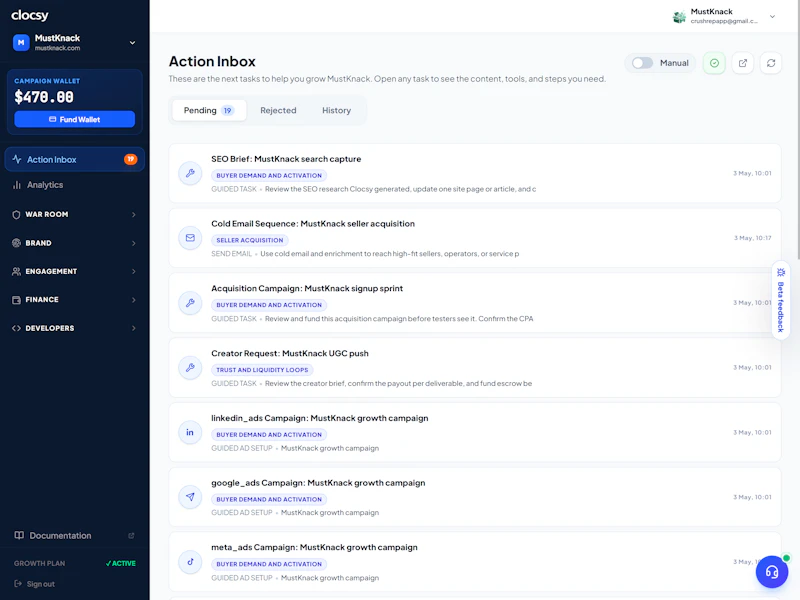Expand the Brand section chevron
The height and width of the screenshot is (600, 800).
[x=134, y=243]
